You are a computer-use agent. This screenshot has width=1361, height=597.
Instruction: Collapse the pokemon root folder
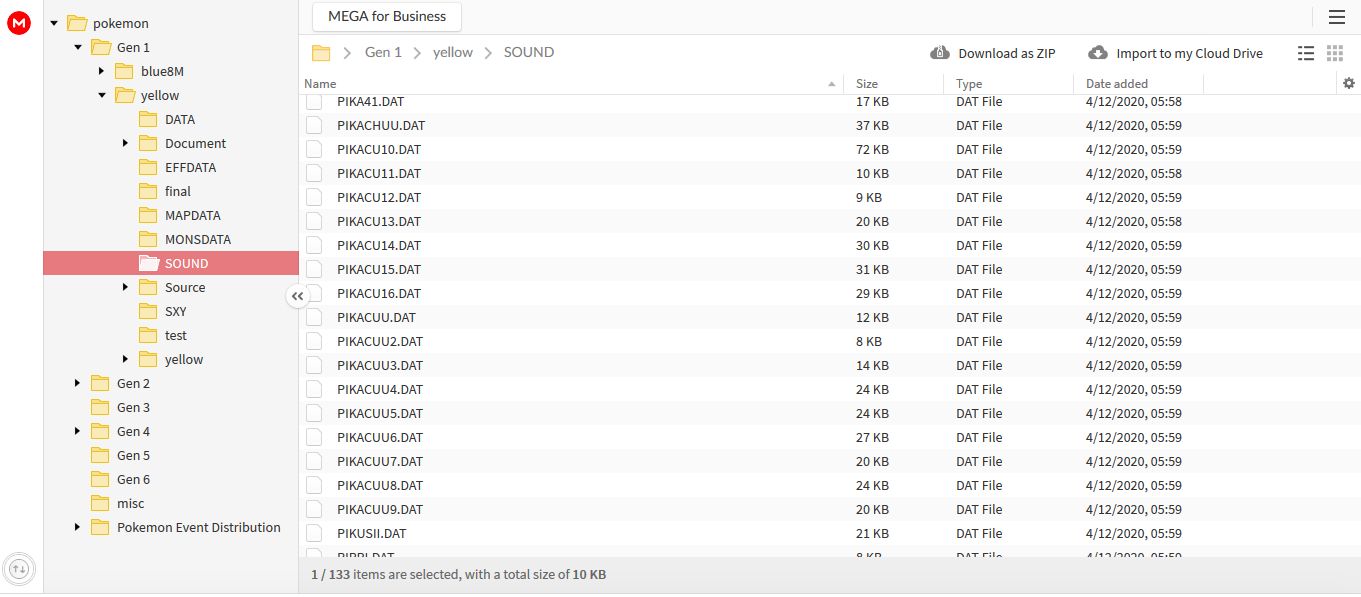(x=54, y=23)
